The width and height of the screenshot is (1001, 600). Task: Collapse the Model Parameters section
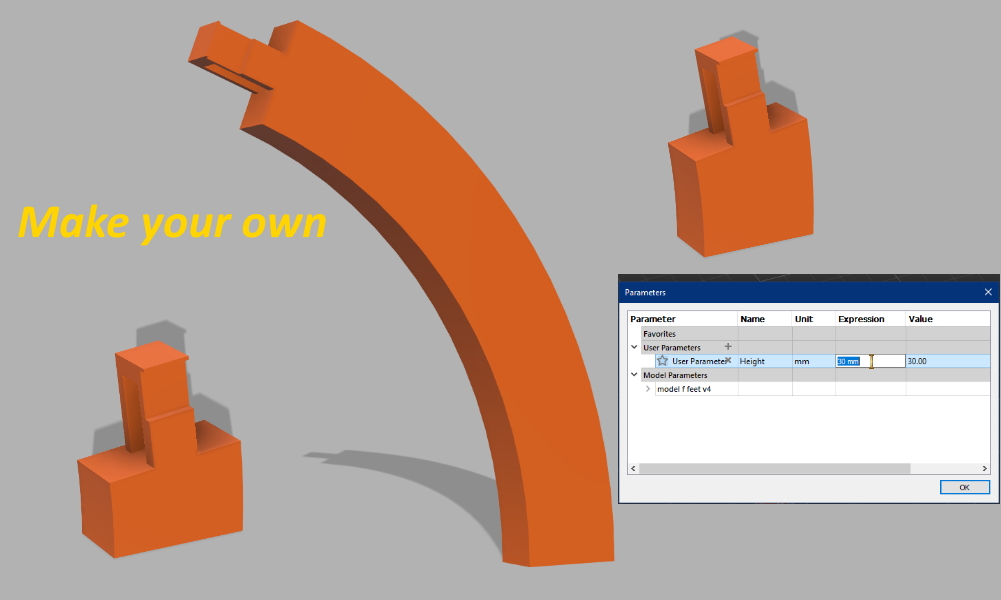point(634,374)
